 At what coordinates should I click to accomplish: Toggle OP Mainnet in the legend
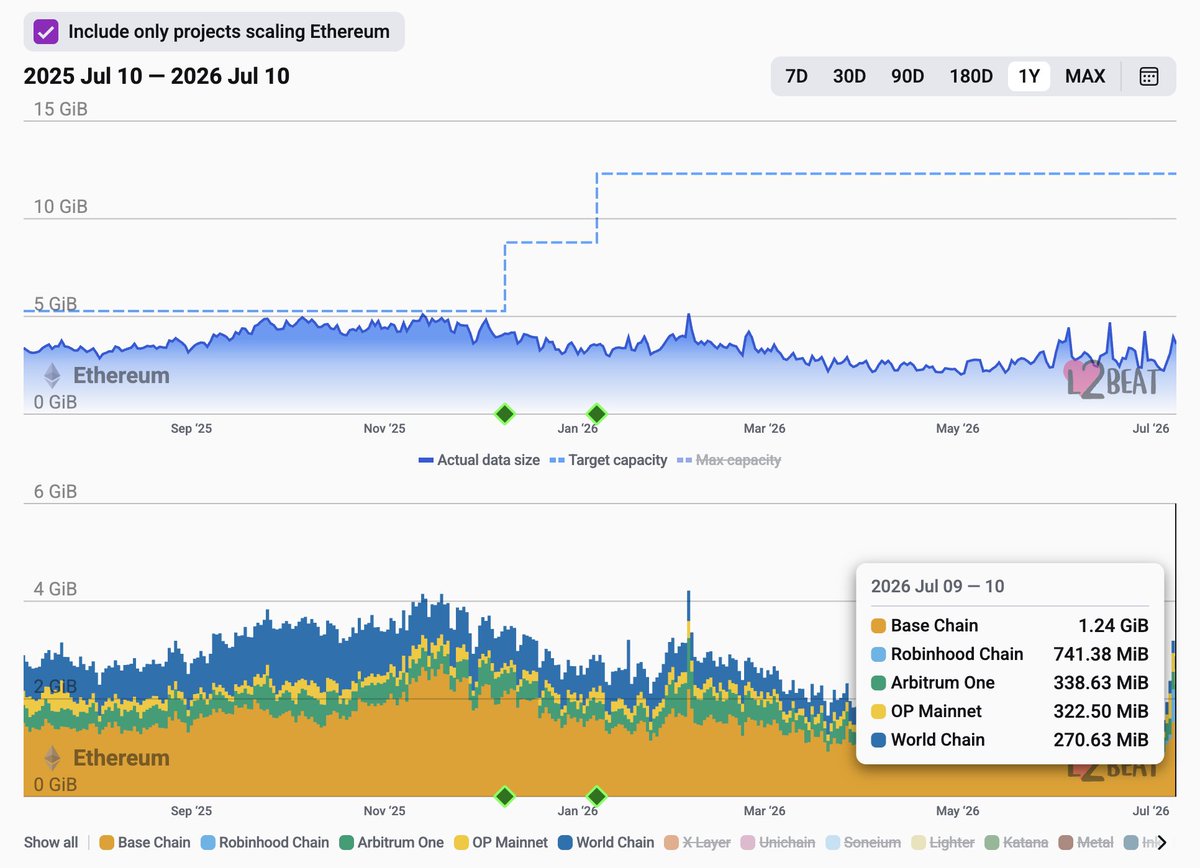(500, 842)
